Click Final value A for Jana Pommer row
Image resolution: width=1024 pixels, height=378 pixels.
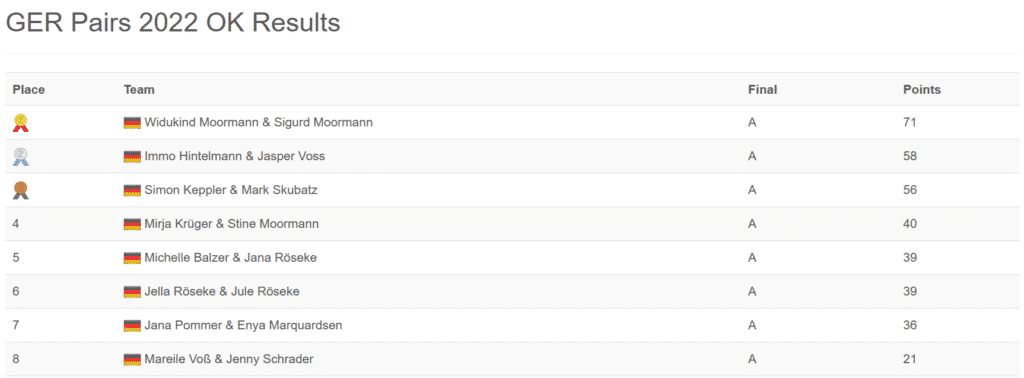[x=752, y=325]
